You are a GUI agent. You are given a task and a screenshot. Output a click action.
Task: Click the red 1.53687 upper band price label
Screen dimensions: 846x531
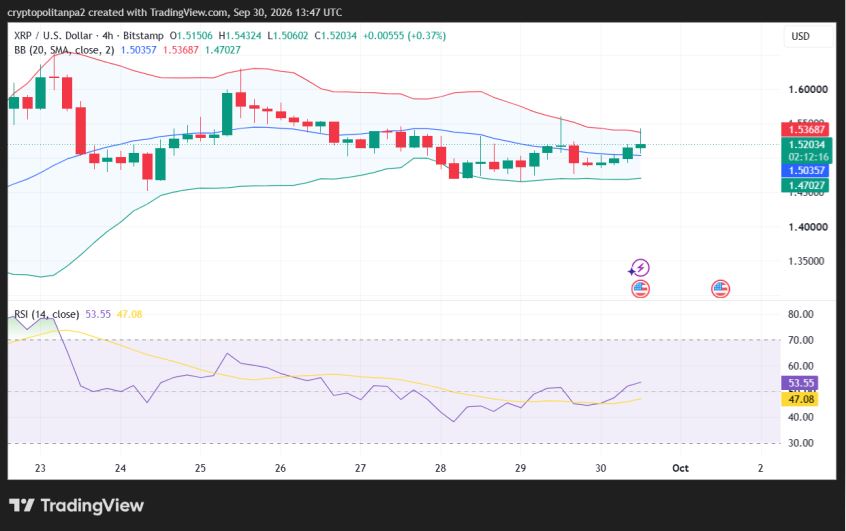click(x=806, y=130)
